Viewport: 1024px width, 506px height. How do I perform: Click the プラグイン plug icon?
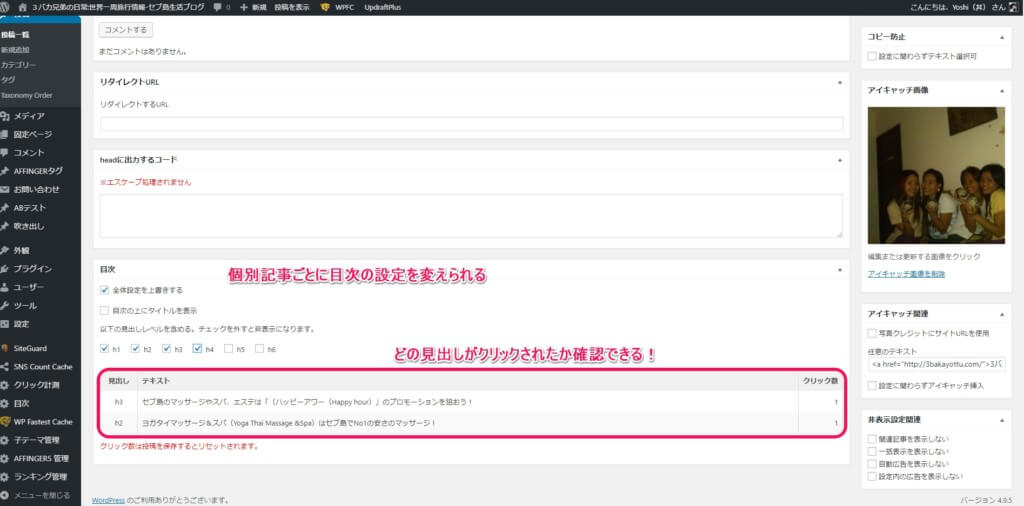tap(5, 269)
